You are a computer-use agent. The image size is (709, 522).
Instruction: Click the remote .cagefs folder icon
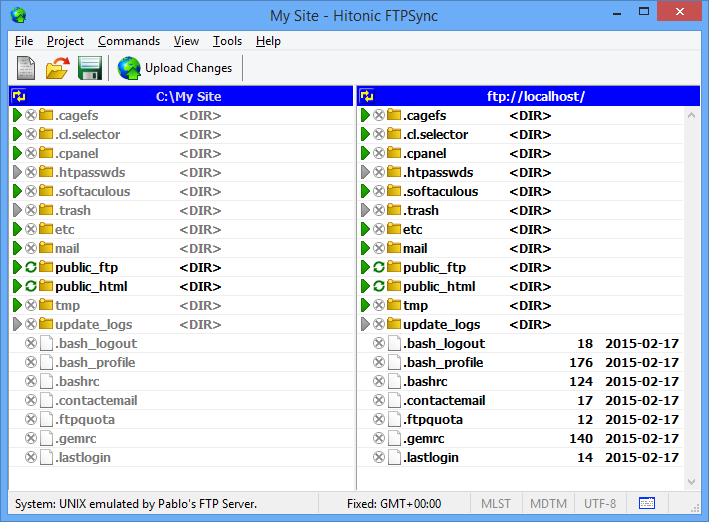pyautogui.click(x=394, y=115)
